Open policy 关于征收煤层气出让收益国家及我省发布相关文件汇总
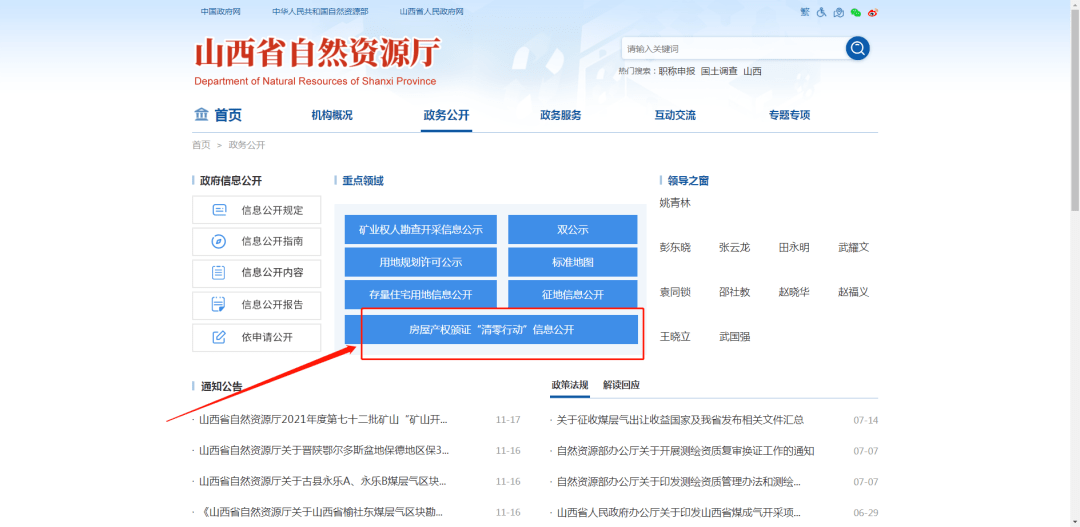This screenshot has height=527, width=1080. (681, 420)
